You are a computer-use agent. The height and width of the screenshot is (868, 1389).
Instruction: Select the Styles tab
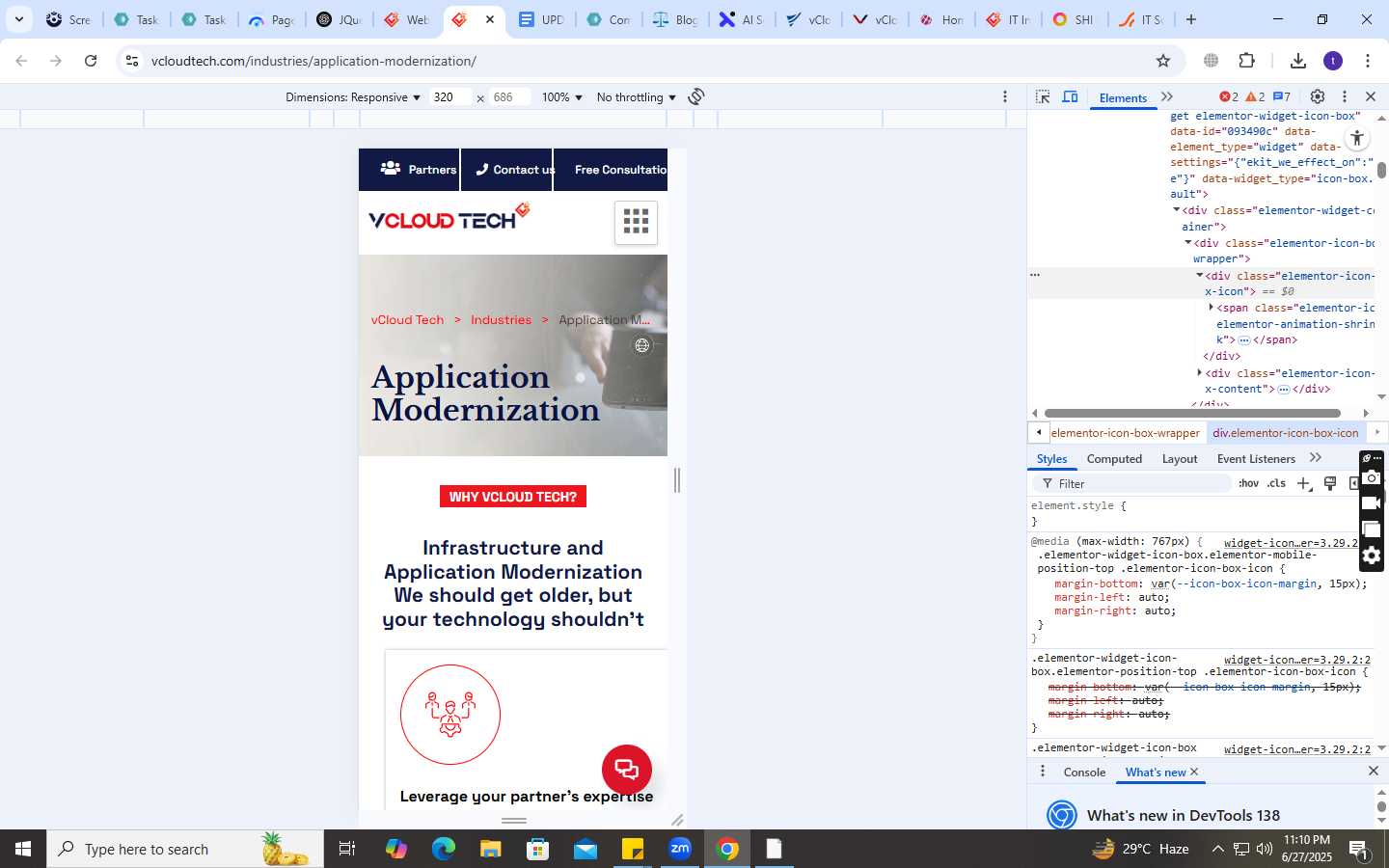click(1051, 459)
